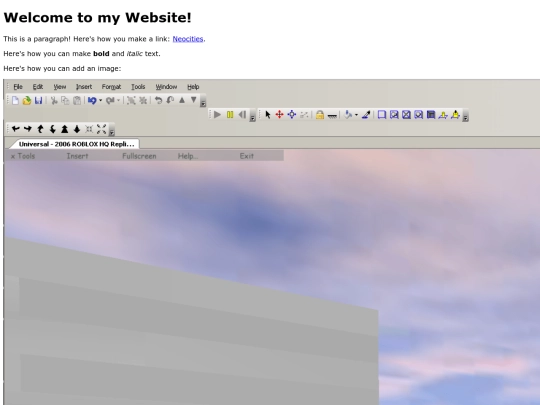This screenshot has height=405, width=540.
Task: Click the blue Undo arrow icon
Action: coord(92,100)
